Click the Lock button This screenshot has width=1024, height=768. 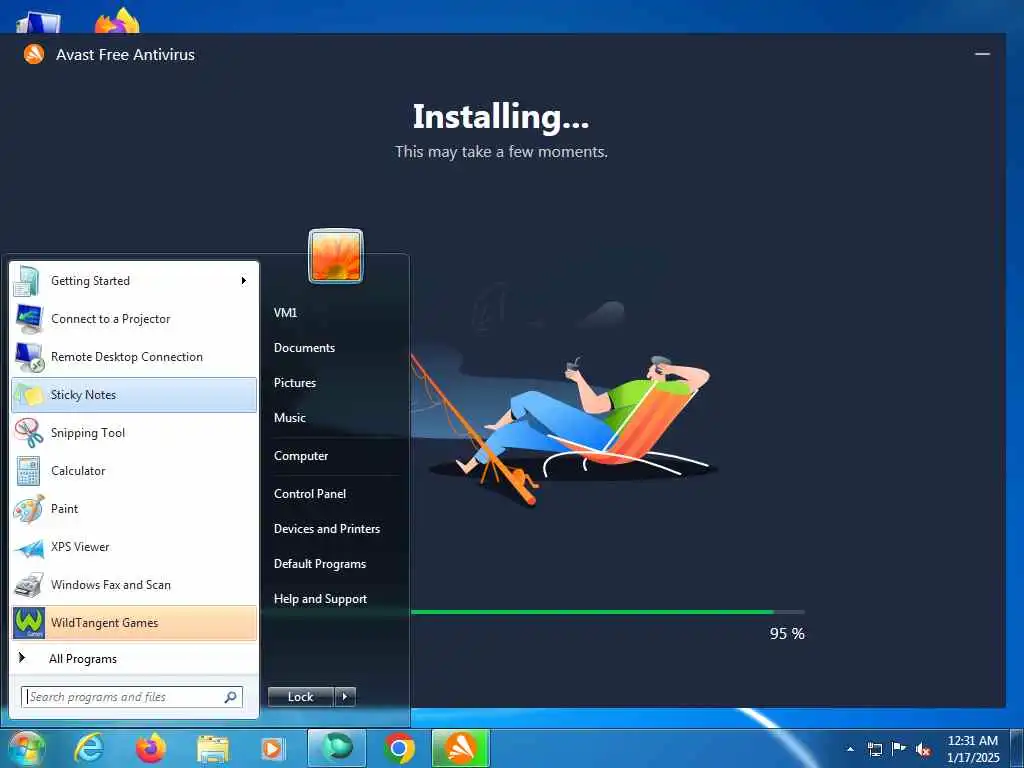[301, 697]
